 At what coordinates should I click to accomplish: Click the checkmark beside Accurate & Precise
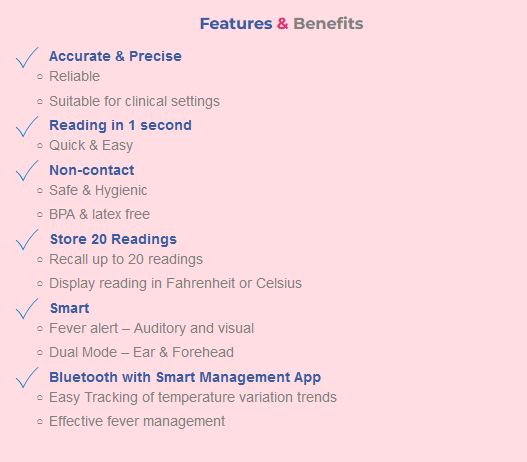27,57
